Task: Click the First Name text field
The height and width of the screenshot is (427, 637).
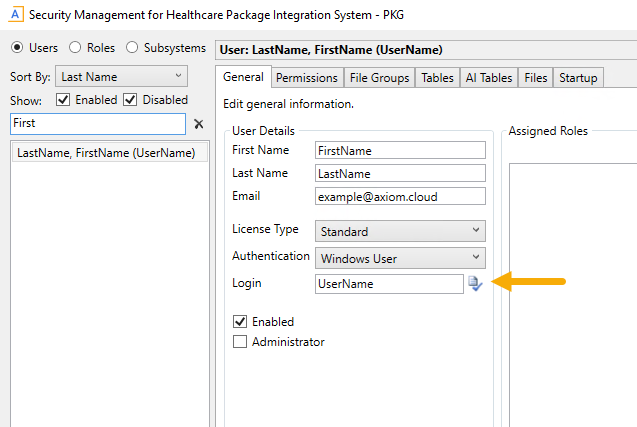Action: coord(399,150)
